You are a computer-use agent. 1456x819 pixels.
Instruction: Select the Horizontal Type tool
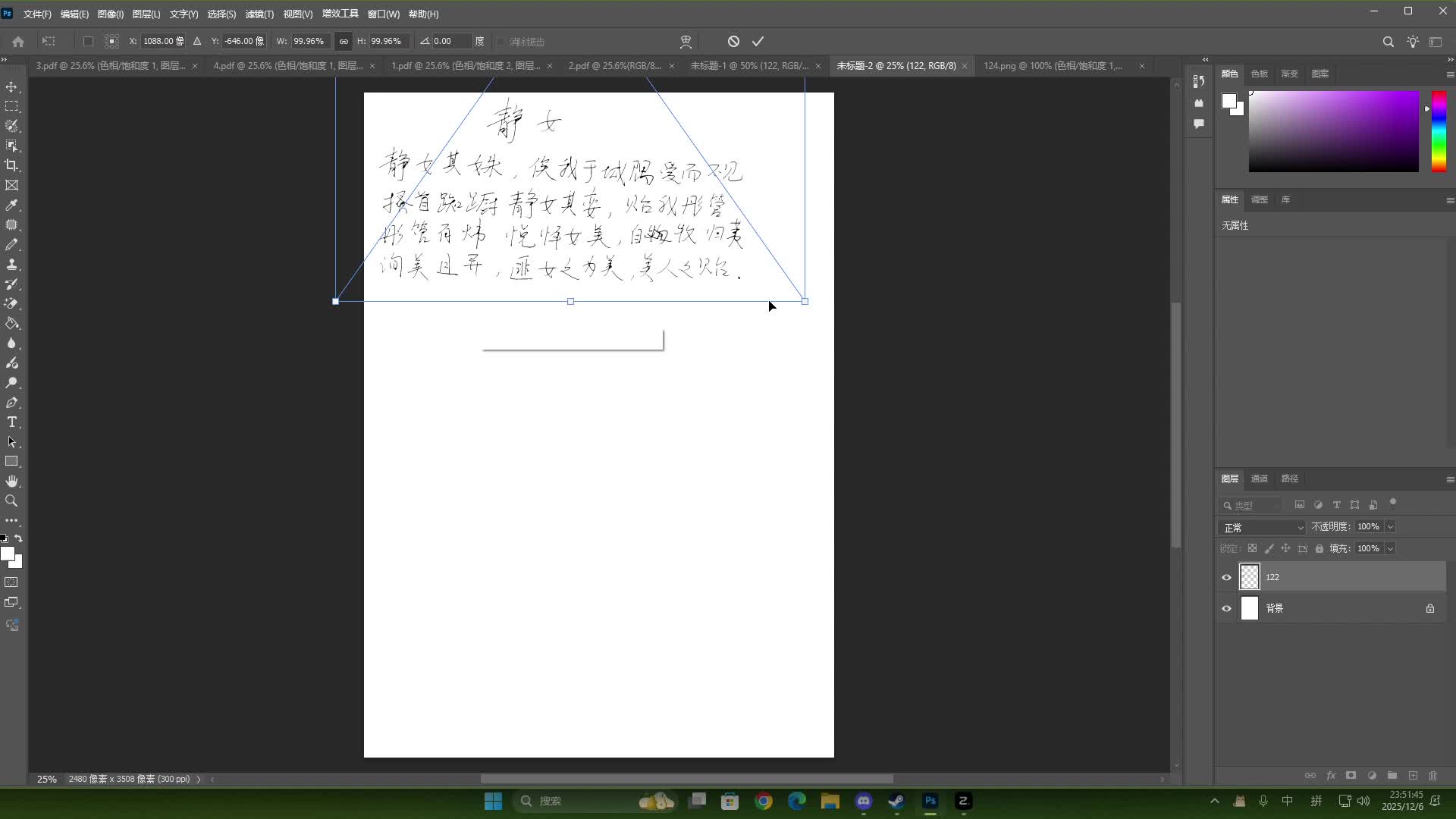[12, 422]
